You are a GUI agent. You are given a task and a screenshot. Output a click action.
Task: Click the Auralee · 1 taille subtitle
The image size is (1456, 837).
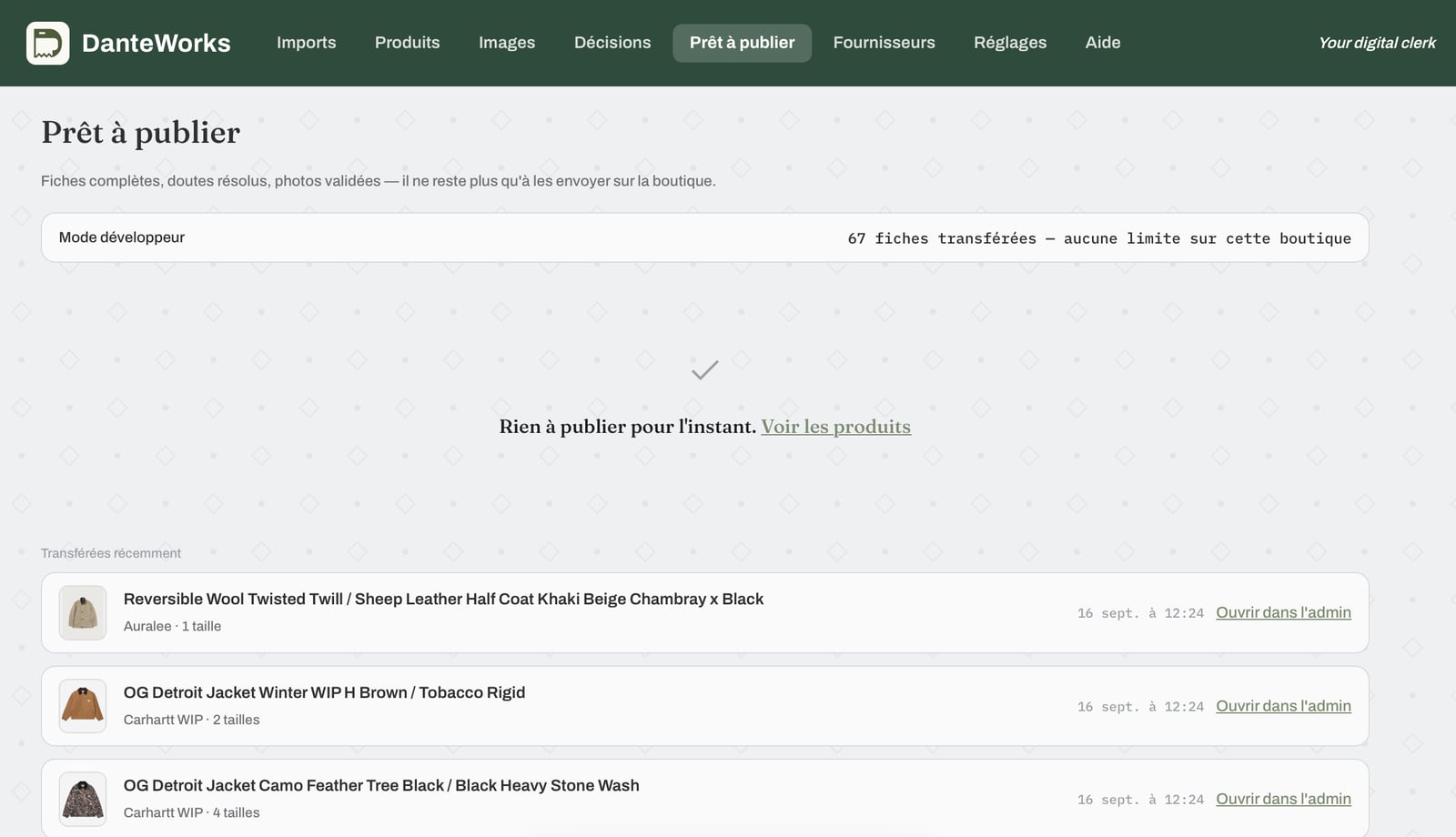pyautogui.click(x=172, y=626)
